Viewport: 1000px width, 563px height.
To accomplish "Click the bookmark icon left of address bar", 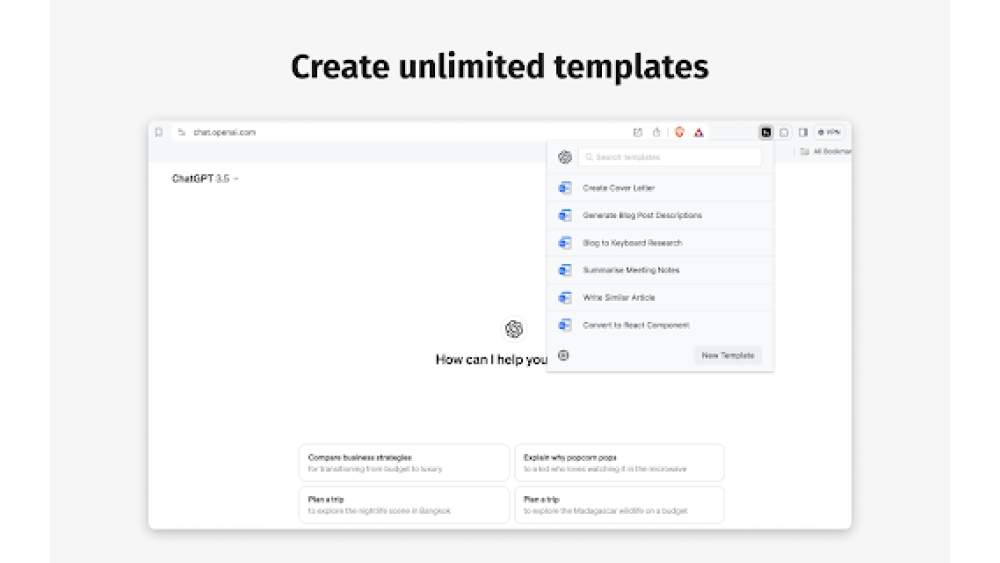I will click(x=159, y=132).
